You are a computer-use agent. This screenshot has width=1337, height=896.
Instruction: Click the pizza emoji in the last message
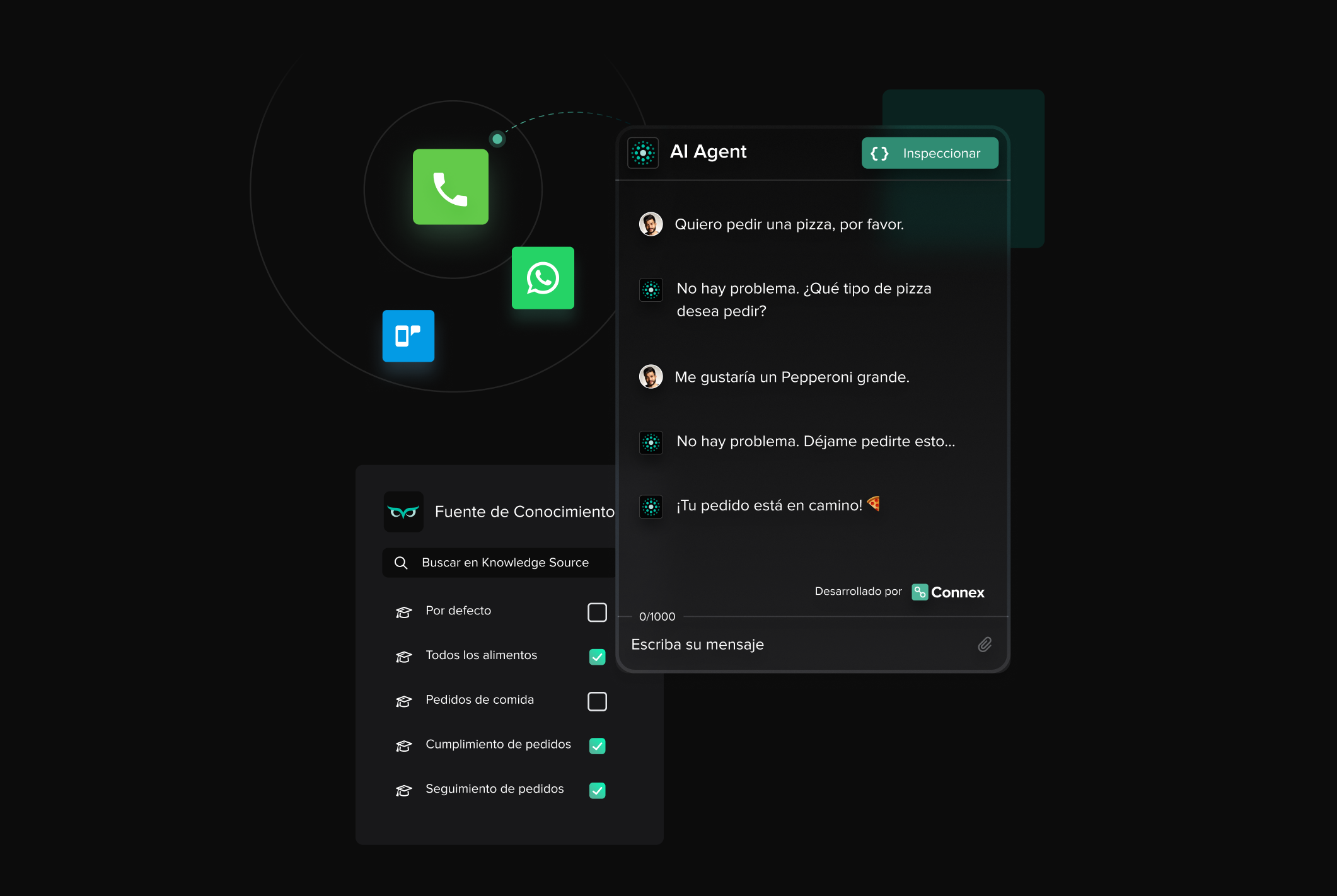(x=874, y=503)
